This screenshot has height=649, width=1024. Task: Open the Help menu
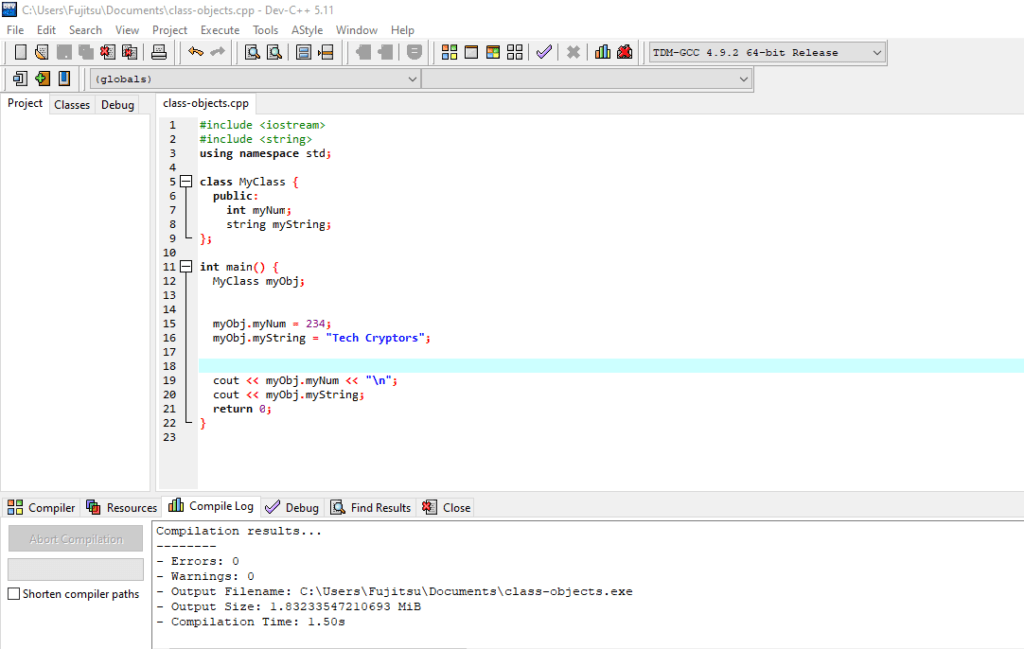[x=402, y=30]
